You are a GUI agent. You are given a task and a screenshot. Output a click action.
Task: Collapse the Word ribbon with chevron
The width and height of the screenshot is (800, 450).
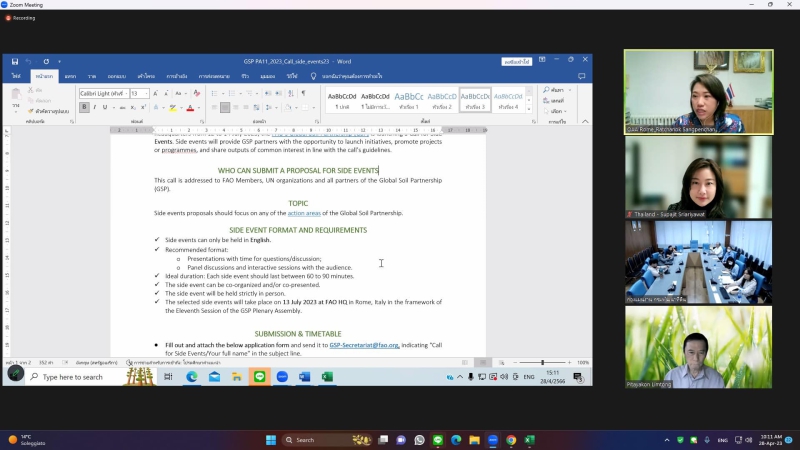coord(585,121)
